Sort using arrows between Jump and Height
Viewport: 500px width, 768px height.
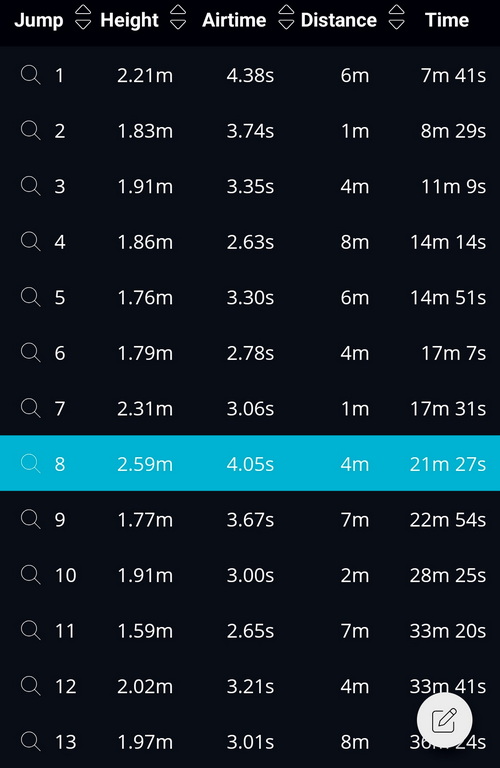(83, 17)
